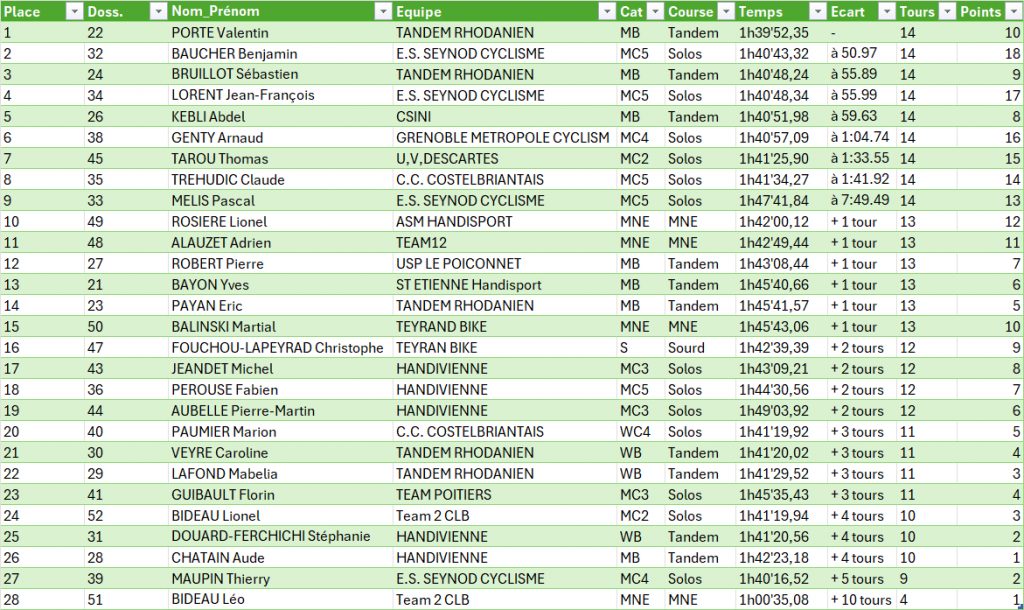Select cell LAFOND Mabelia
Screen dimensions: 1024x610
(281, 474)
